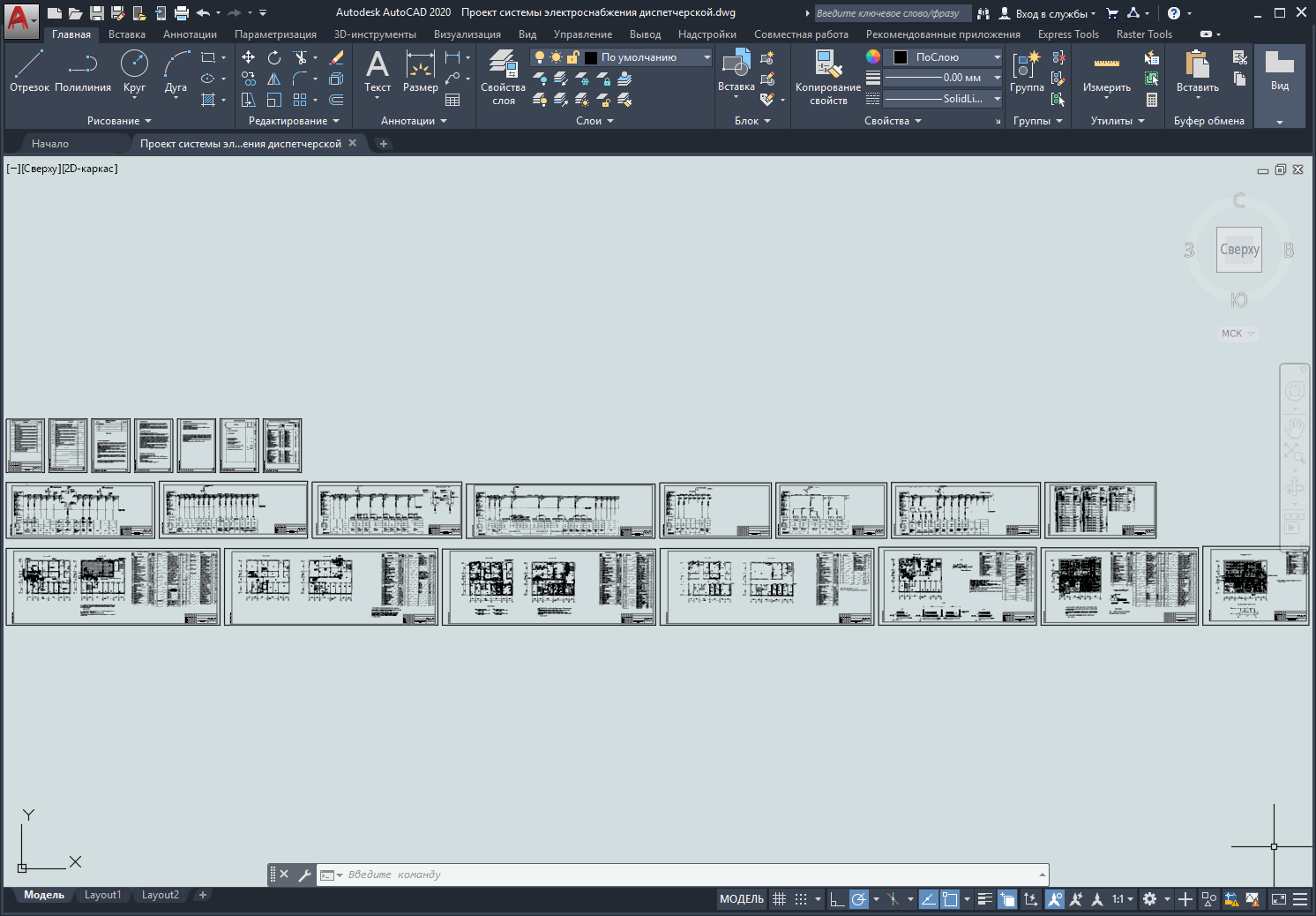The width and height of the screenshot is (1316, 916).
Task: Click the Save icon in quick access toolbar
Action: pyautogui.click(x=97, y=12)
